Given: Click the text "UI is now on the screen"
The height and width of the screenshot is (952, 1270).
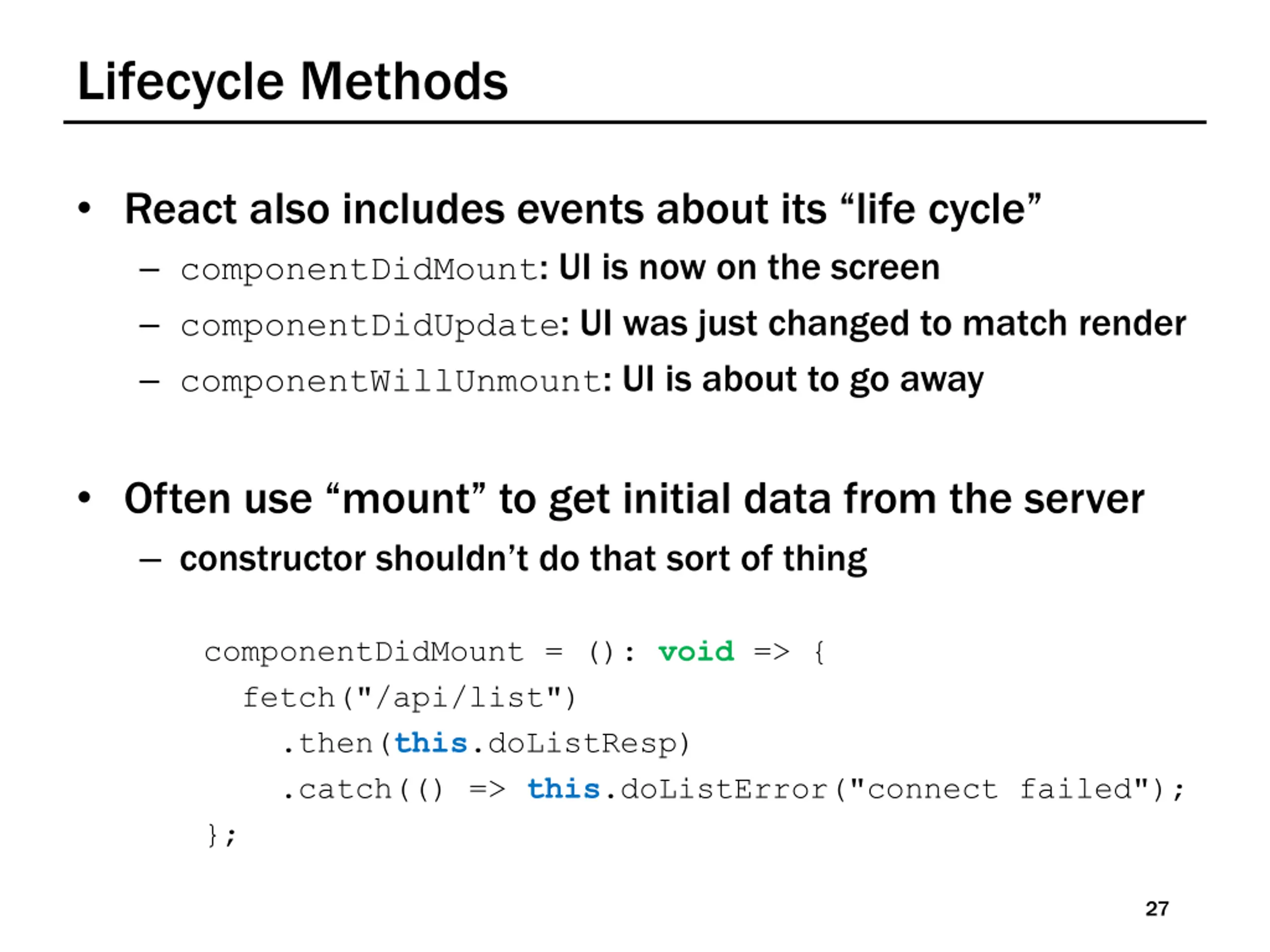Looking at the screenshot, I should pyautogui.click(x=749, y=268).
